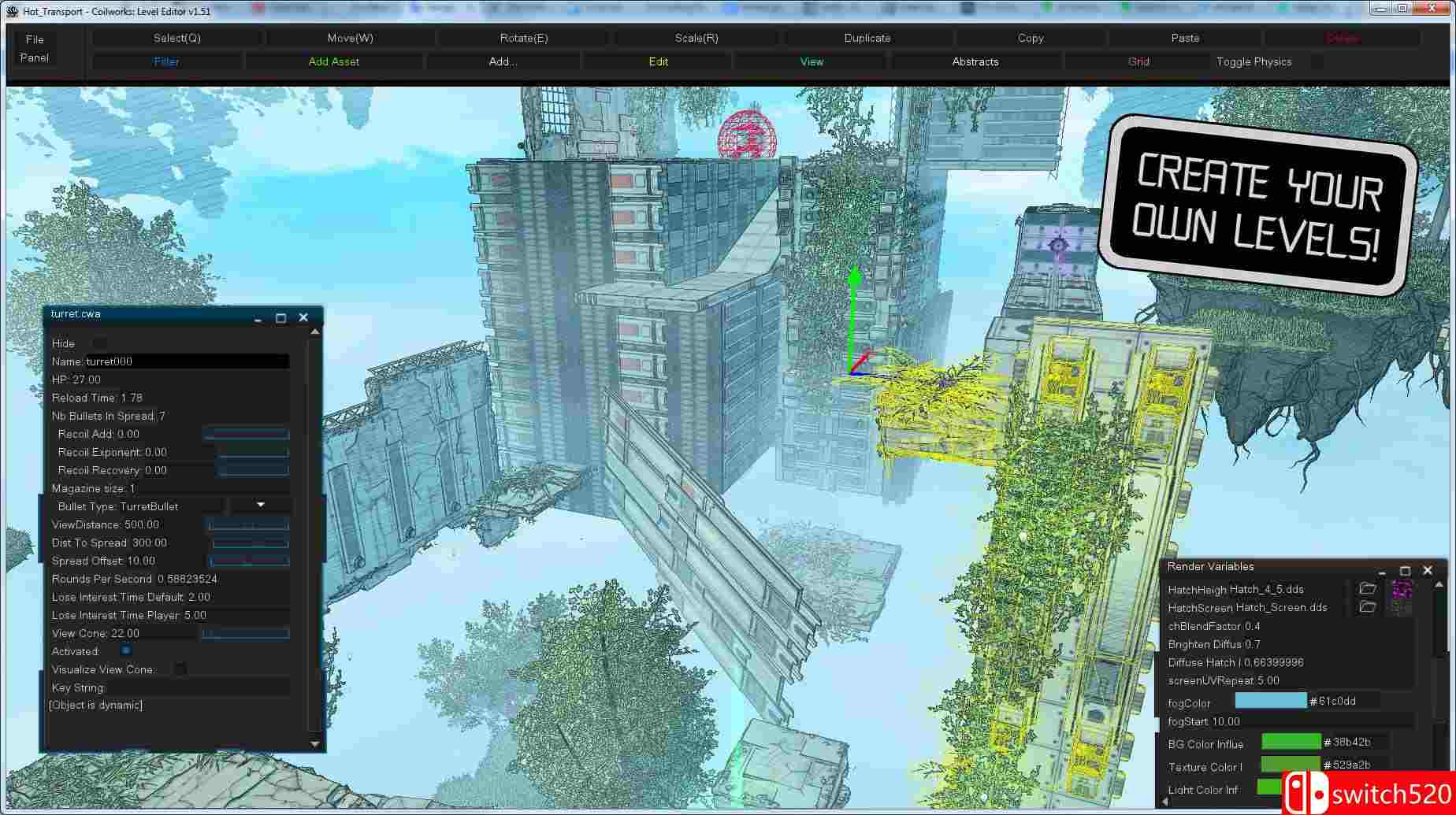Open folder icon for HatchScreen texture

click(x=1367, y=607)
